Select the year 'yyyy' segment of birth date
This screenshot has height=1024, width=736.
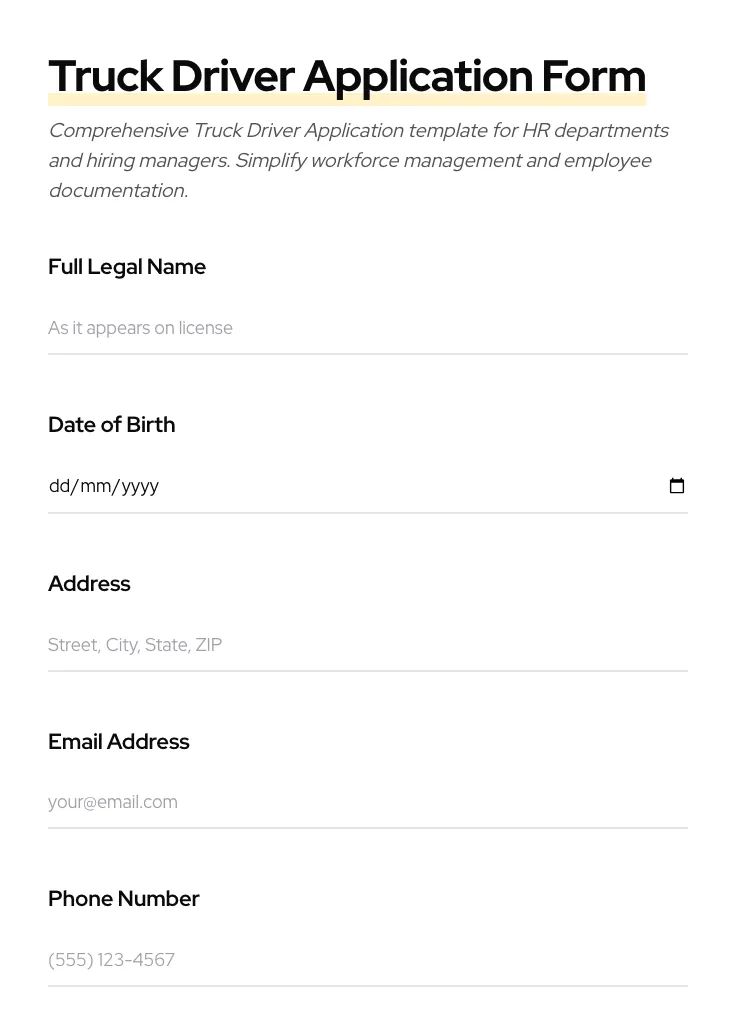point(140,486)
